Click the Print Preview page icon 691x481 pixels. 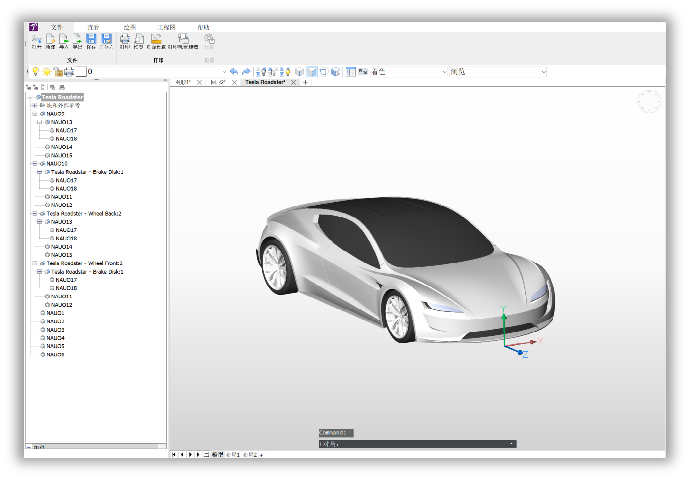tap(139, 39)
